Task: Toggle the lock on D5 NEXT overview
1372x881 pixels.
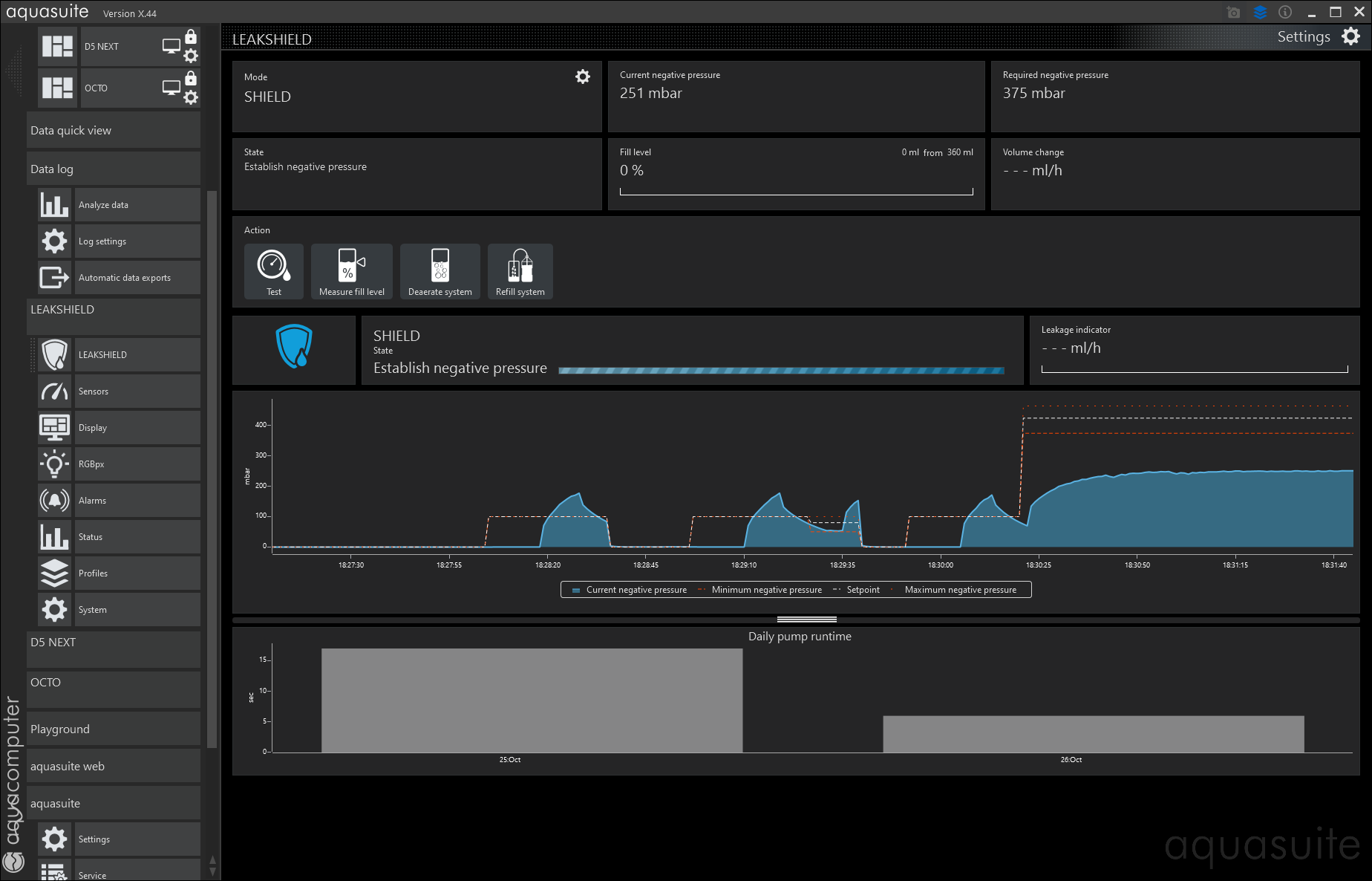Action: [x=191, y=37]
